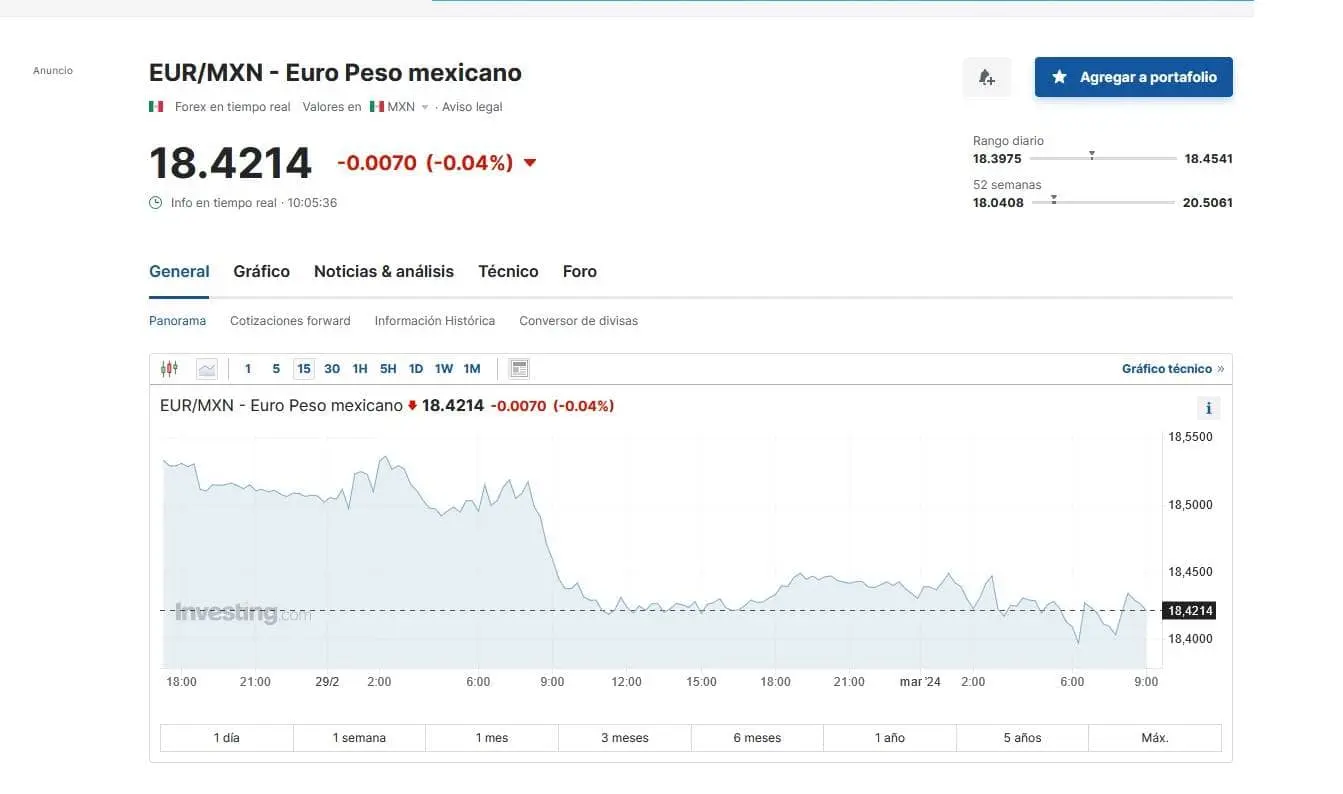The image size is (1343, 794).
Task: Click the 52-week high value 20.5061
Action: click(x=1207, y=203)
